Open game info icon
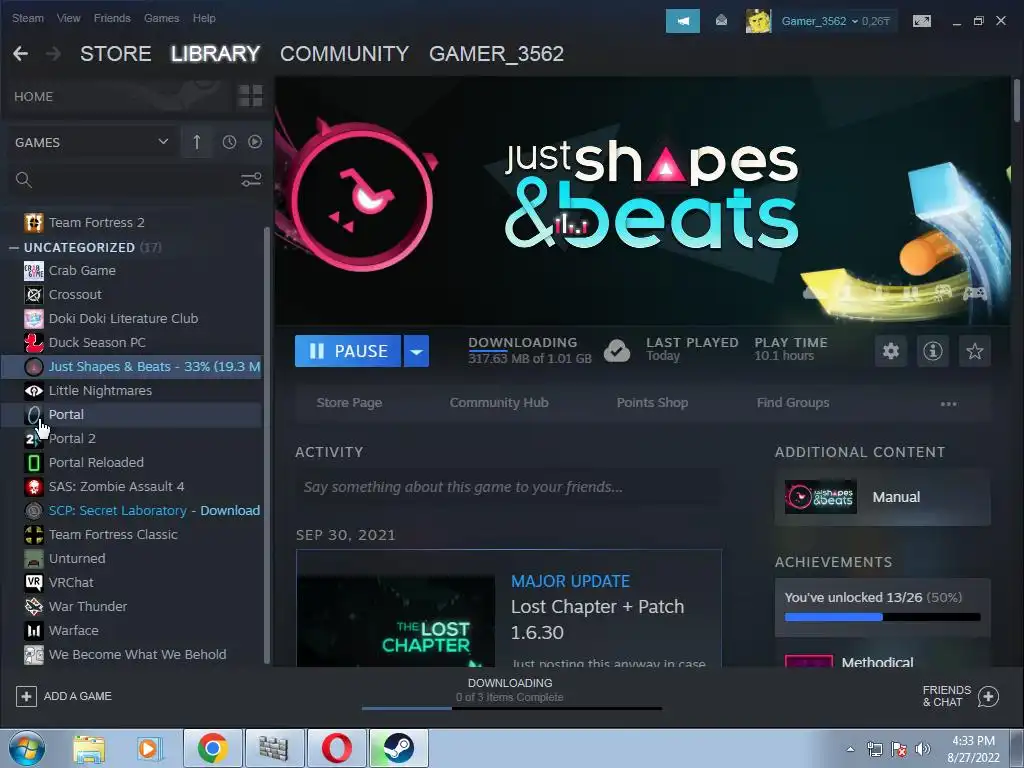 [x=933, y=351]
